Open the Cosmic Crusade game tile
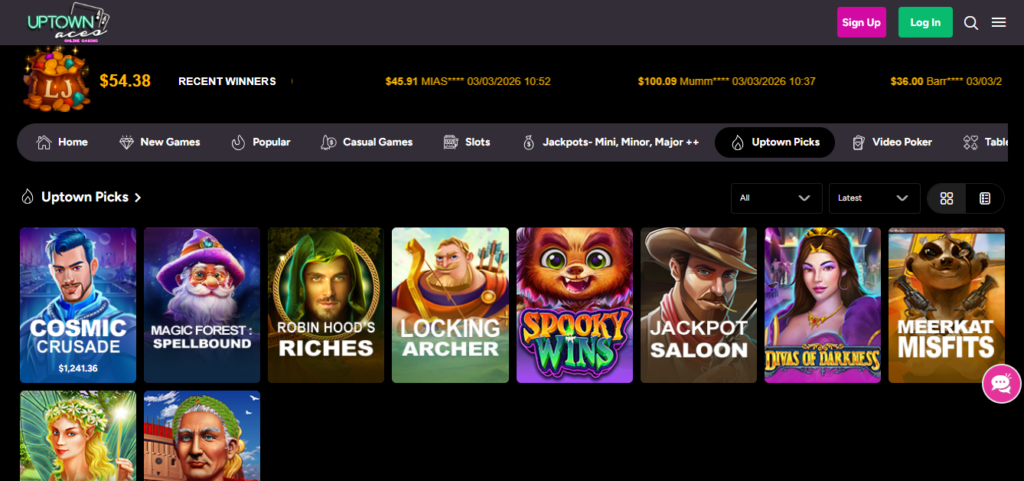This screenshot has width=1024, height=481. [x=78, y=305]
